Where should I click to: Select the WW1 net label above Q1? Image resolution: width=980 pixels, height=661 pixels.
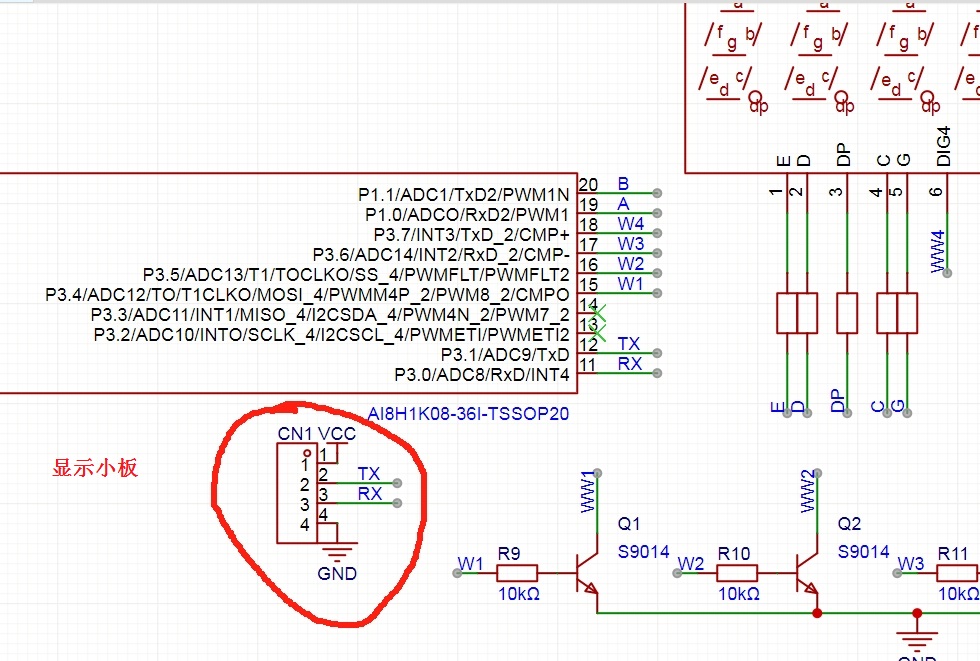click(x=588, y=492)
